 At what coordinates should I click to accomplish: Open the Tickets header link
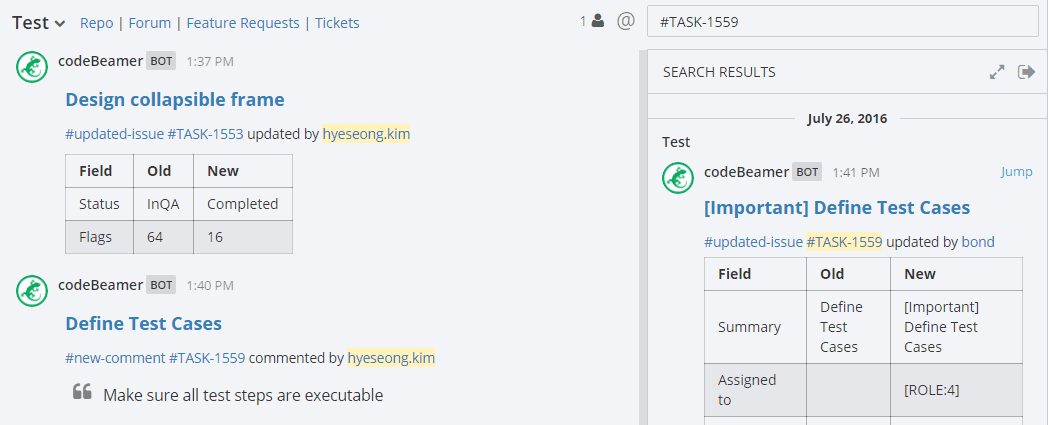337,23
